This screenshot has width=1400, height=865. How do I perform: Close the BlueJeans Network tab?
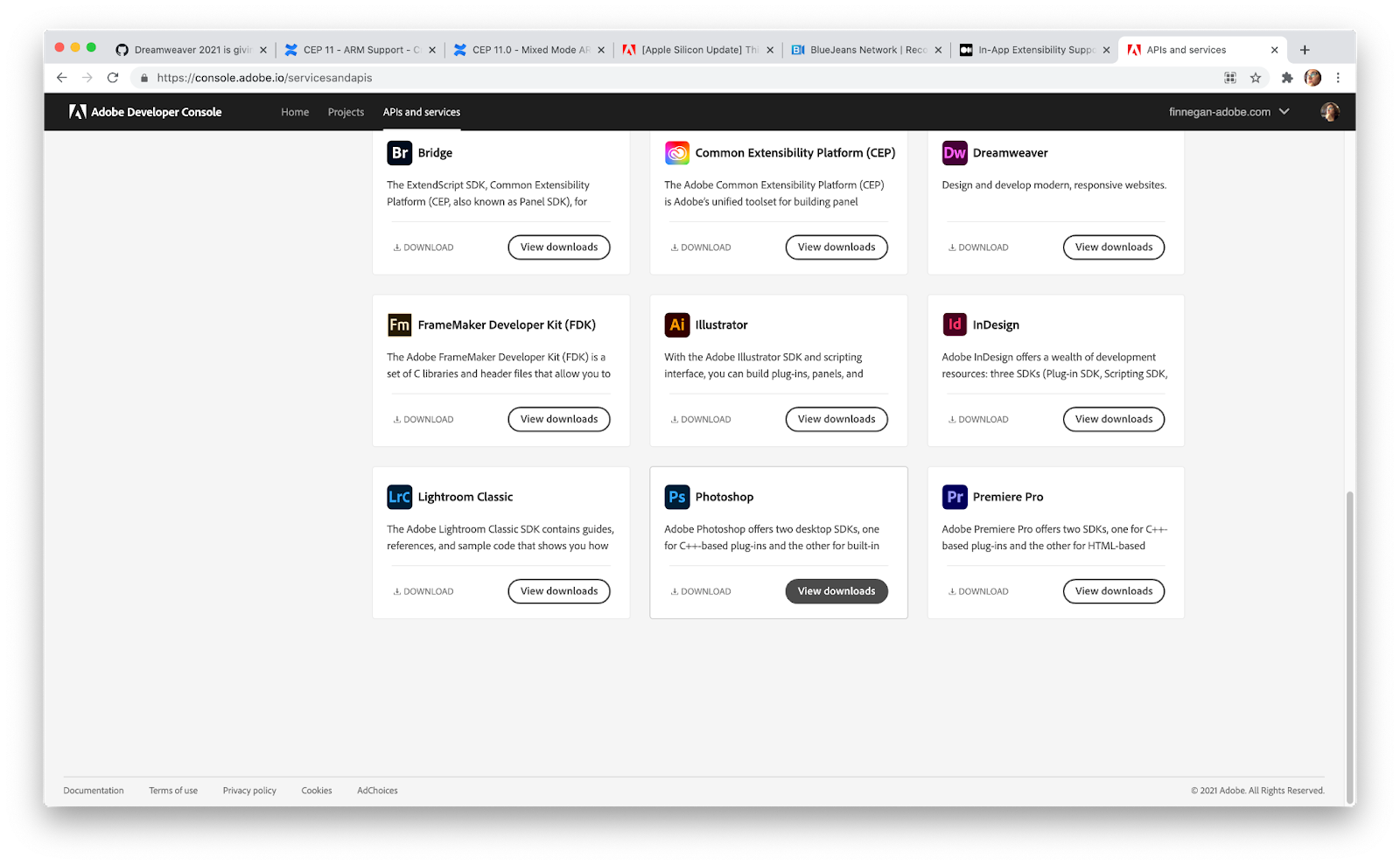(938, 50)
